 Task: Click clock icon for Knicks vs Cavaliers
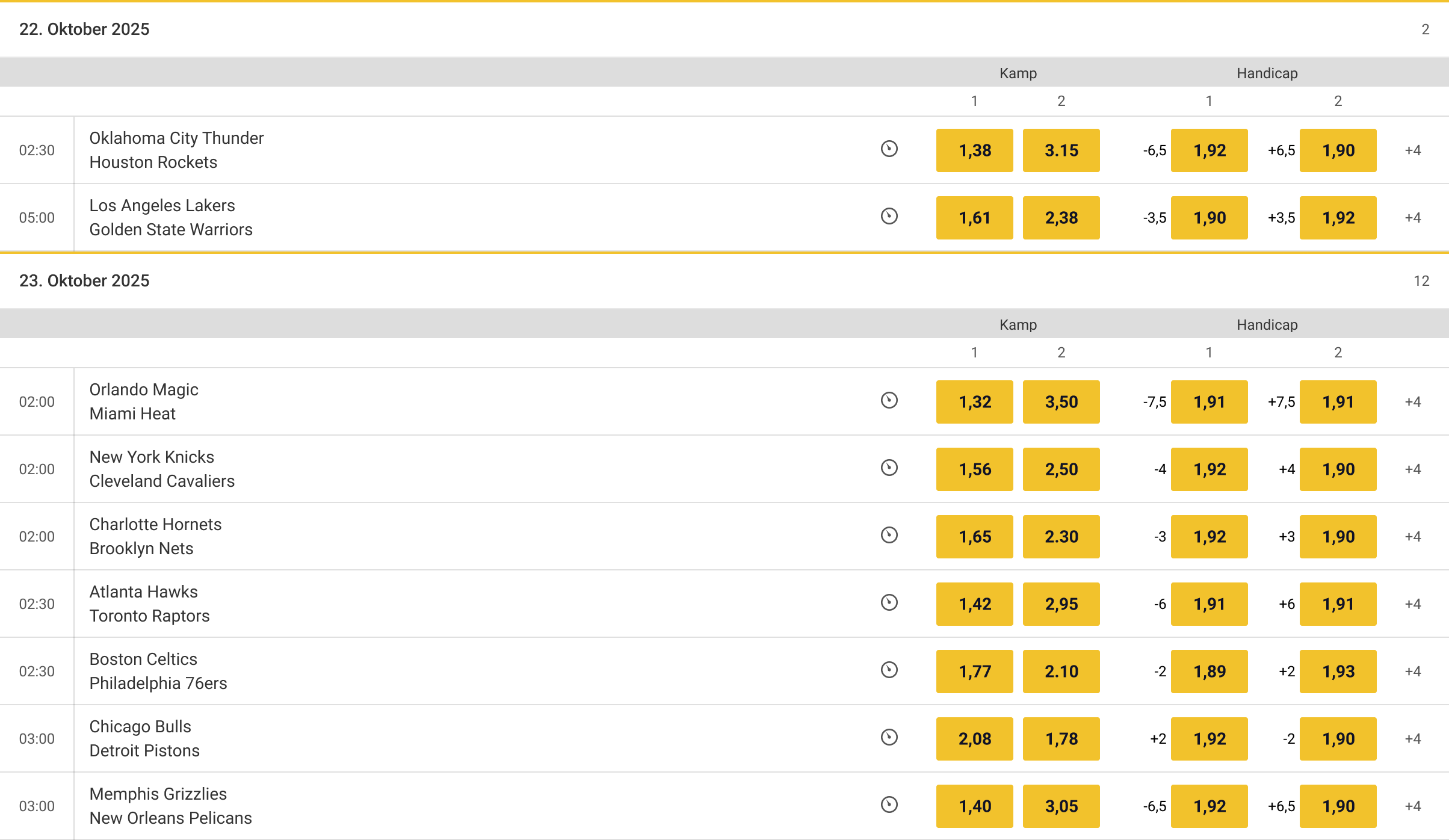pos(889,468)
